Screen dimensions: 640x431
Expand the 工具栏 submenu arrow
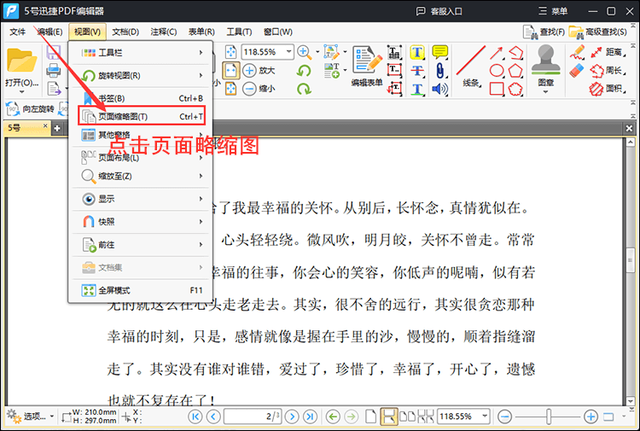point(201,53)
